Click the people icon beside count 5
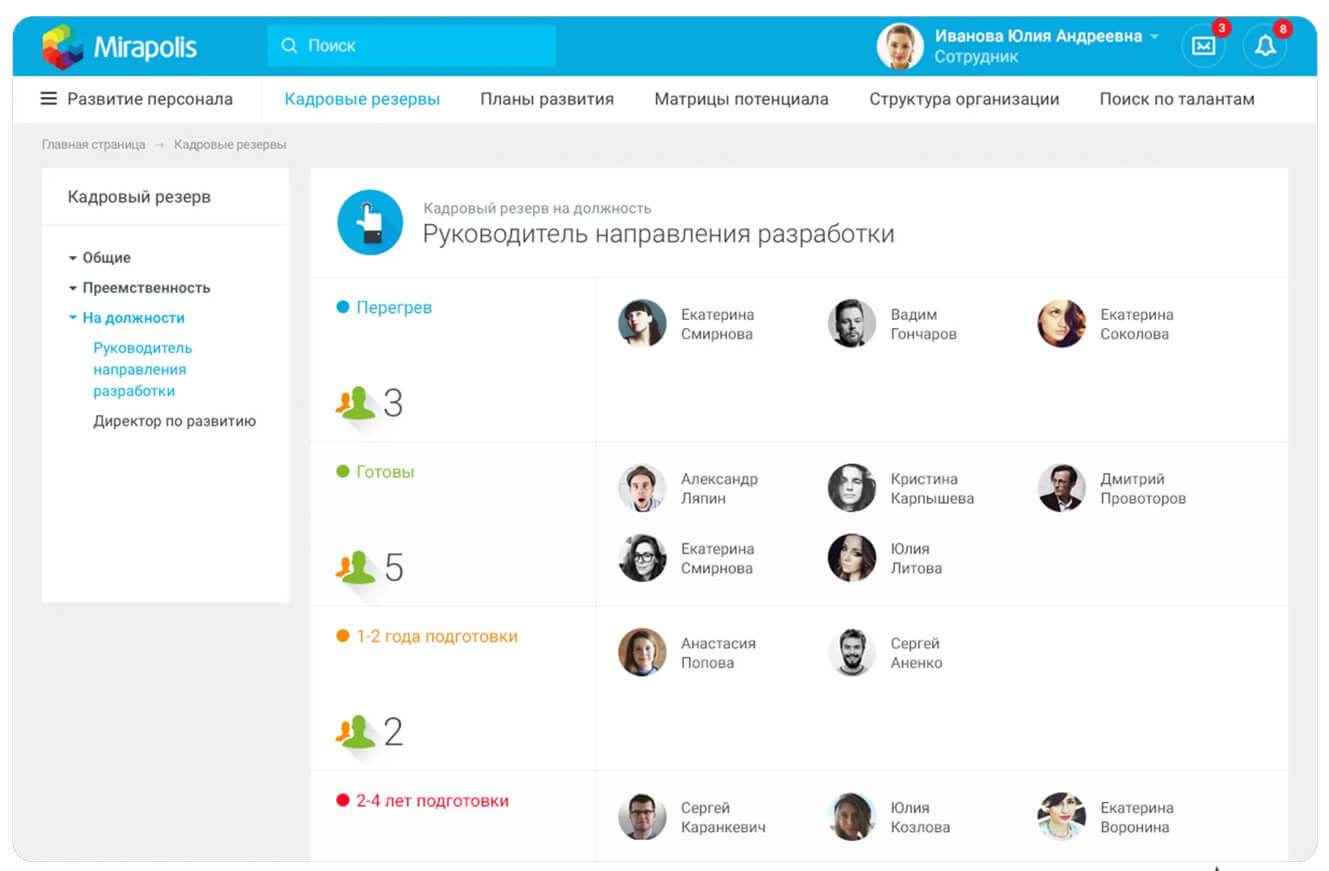This screenshot has height=871, width=1329. click(356, 567)
